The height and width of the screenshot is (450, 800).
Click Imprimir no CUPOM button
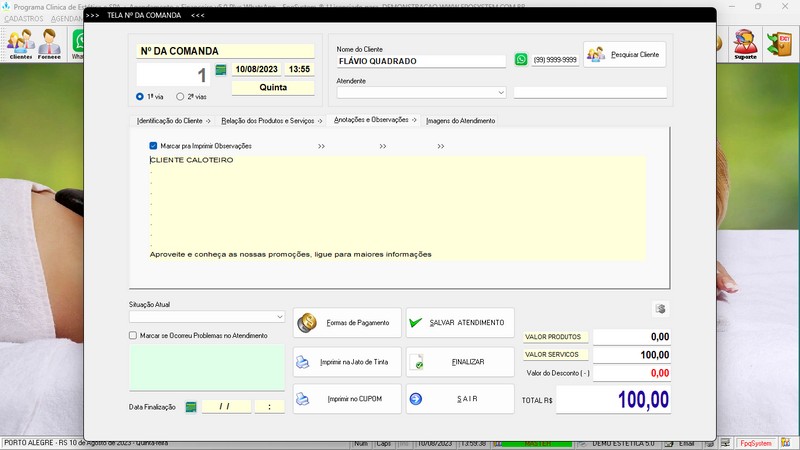347,398
